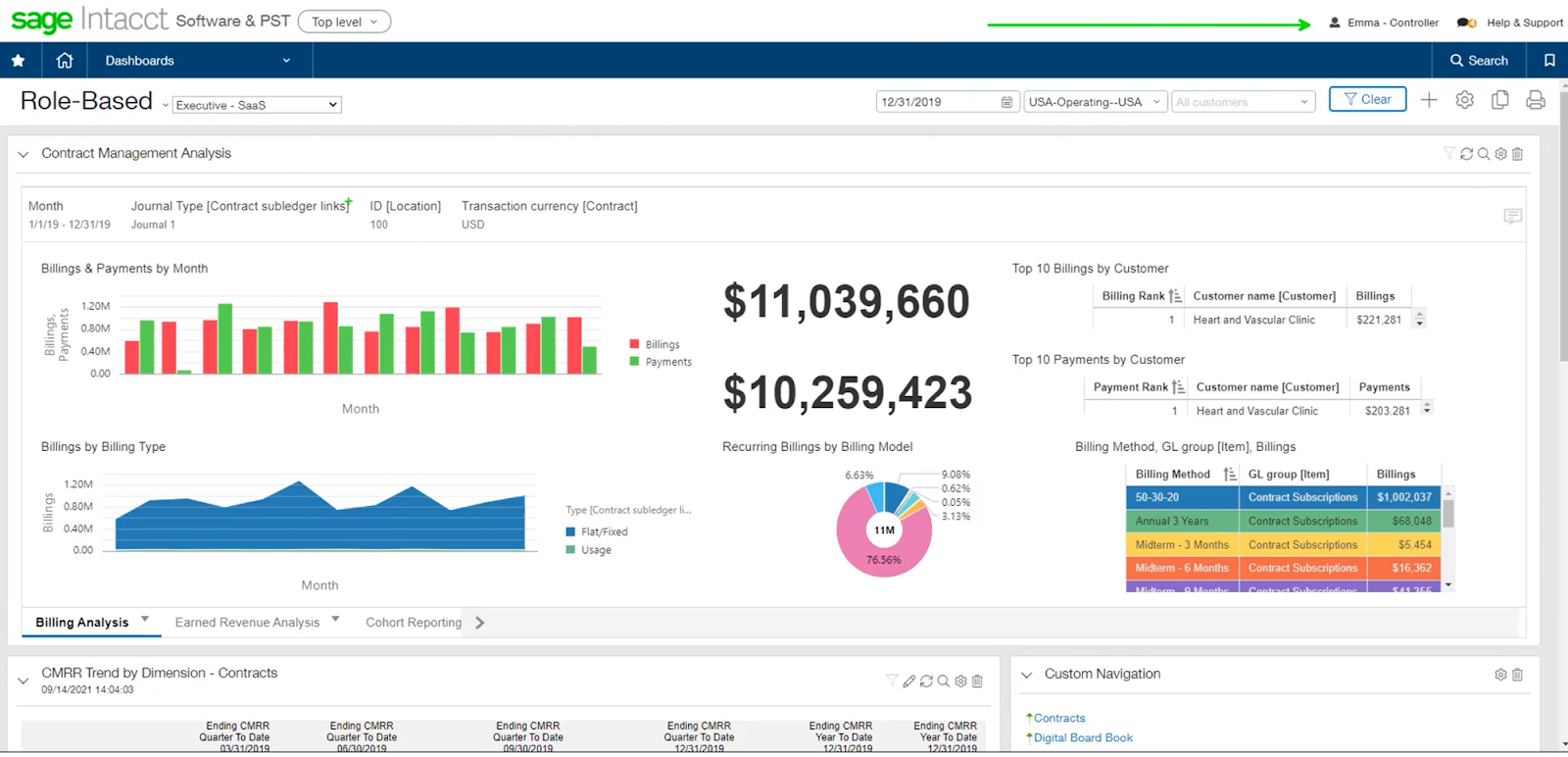Open the USA-Operating--USA entity dropdown

1095,102
